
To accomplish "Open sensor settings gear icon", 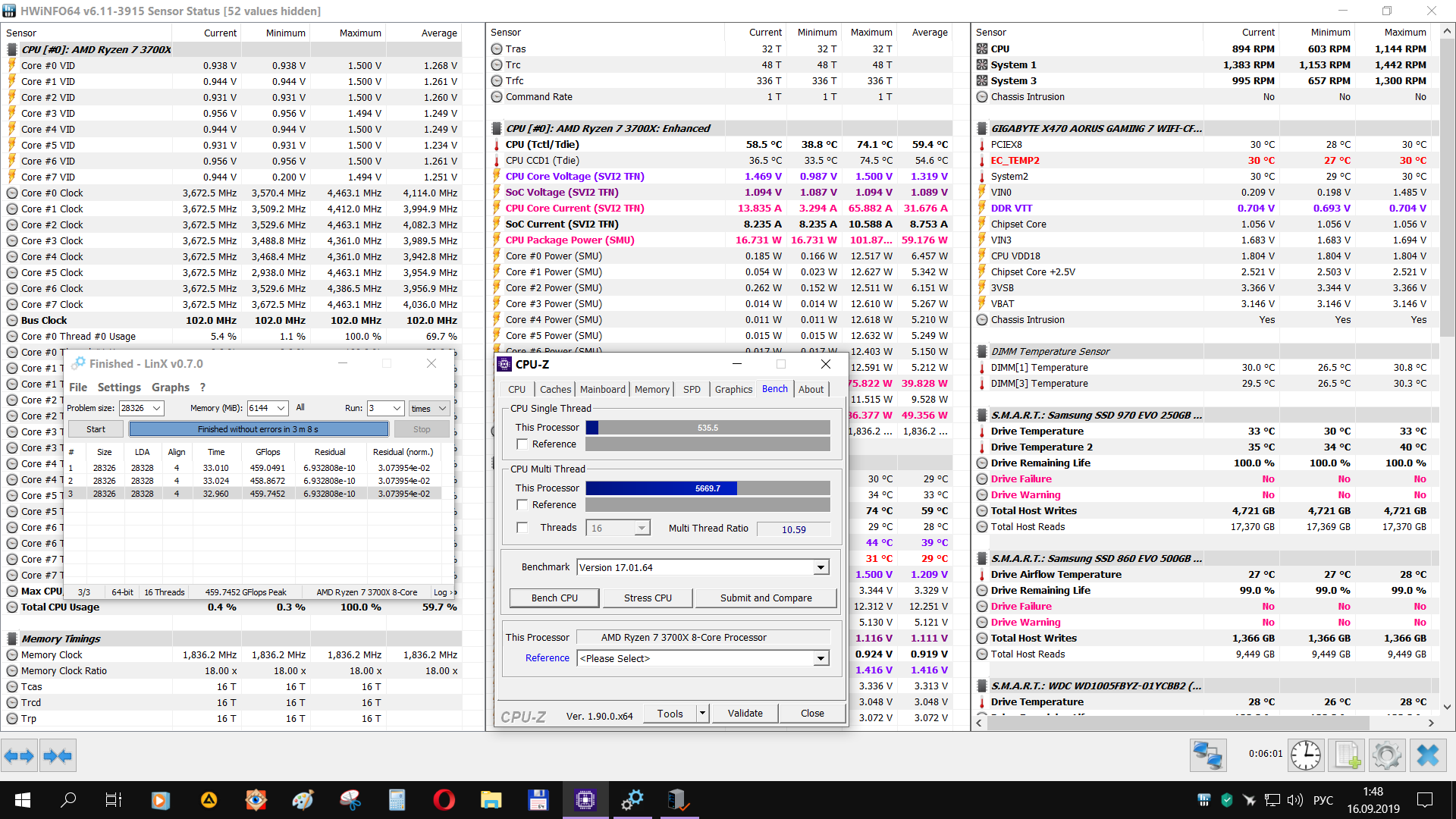I will [x=1386, y=755].
